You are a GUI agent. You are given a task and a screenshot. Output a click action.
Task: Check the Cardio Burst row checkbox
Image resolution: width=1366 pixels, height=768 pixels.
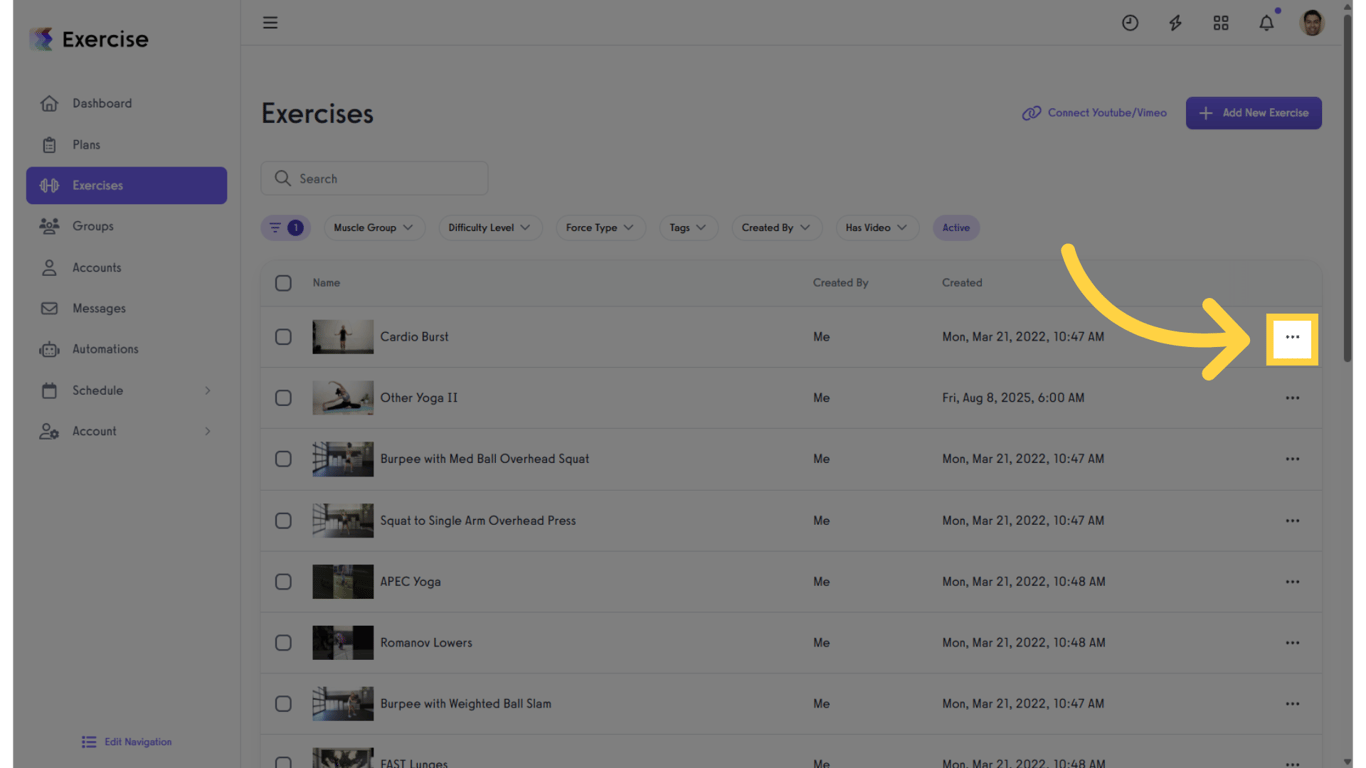[x=283, y=337]
